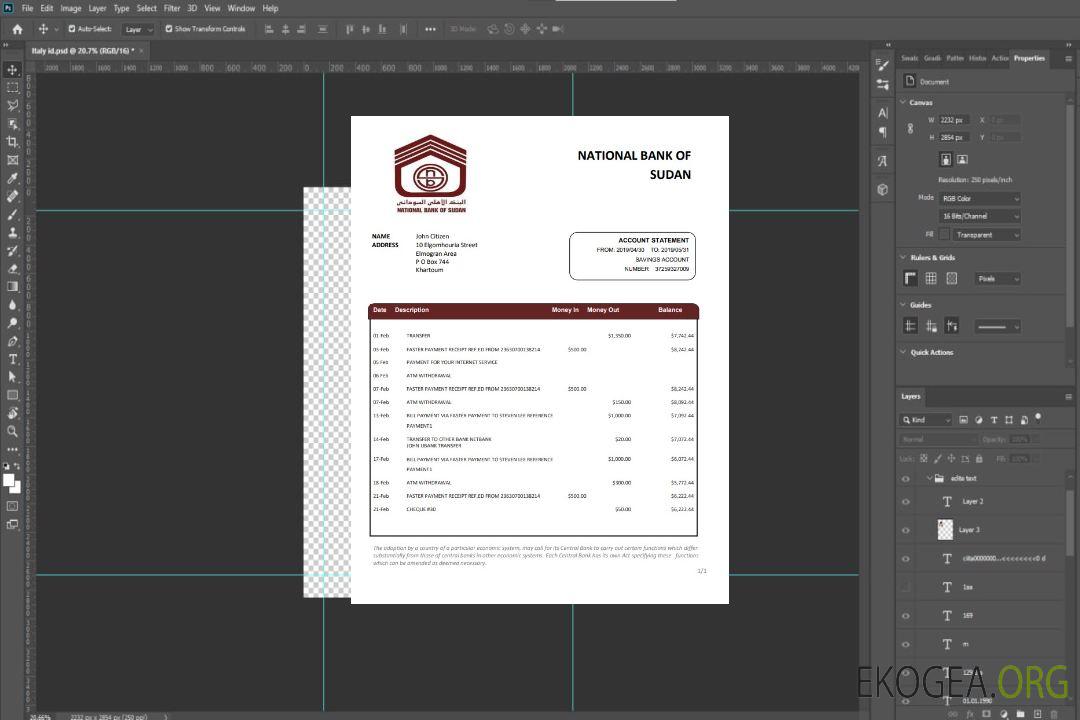Select the Pen tool
The width and height of the screenshot is (1080, 720).
[12, 341]
